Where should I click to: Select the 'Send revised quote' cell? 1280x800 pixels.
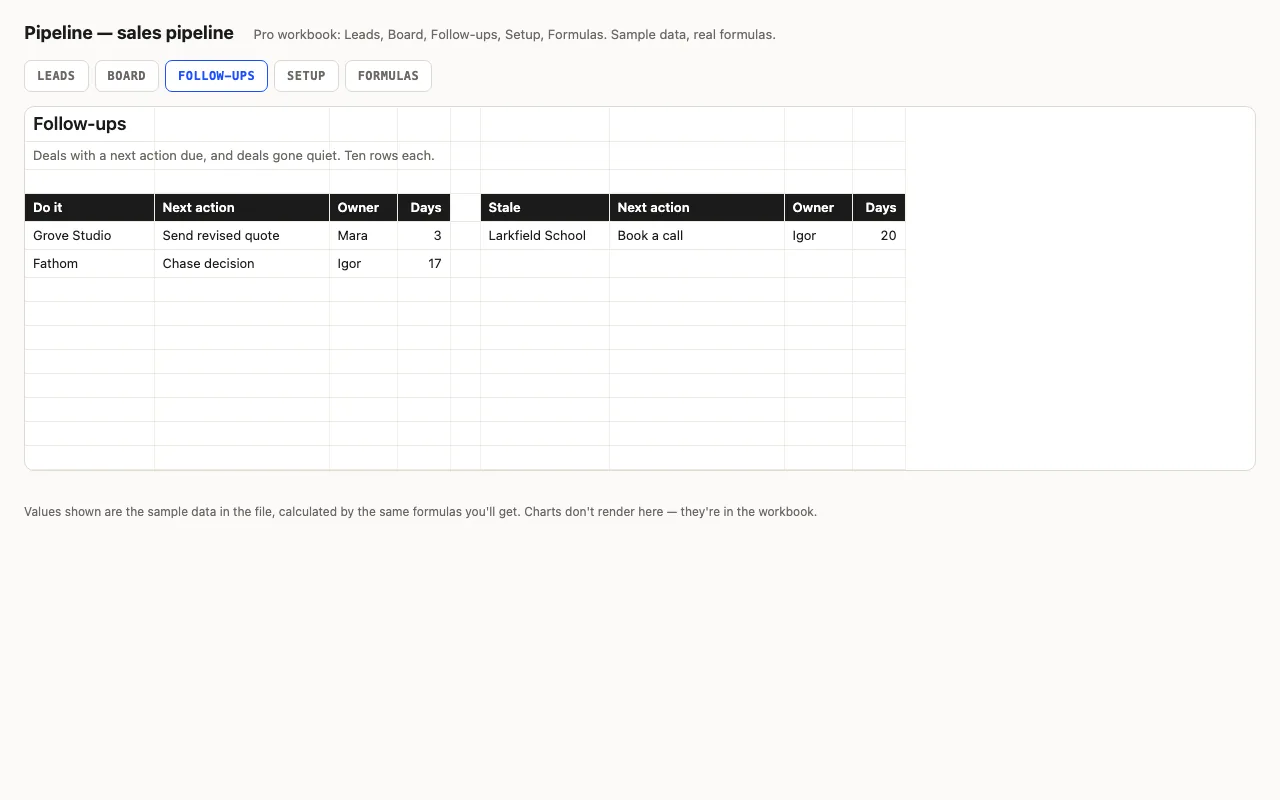(x=242, y=236)
